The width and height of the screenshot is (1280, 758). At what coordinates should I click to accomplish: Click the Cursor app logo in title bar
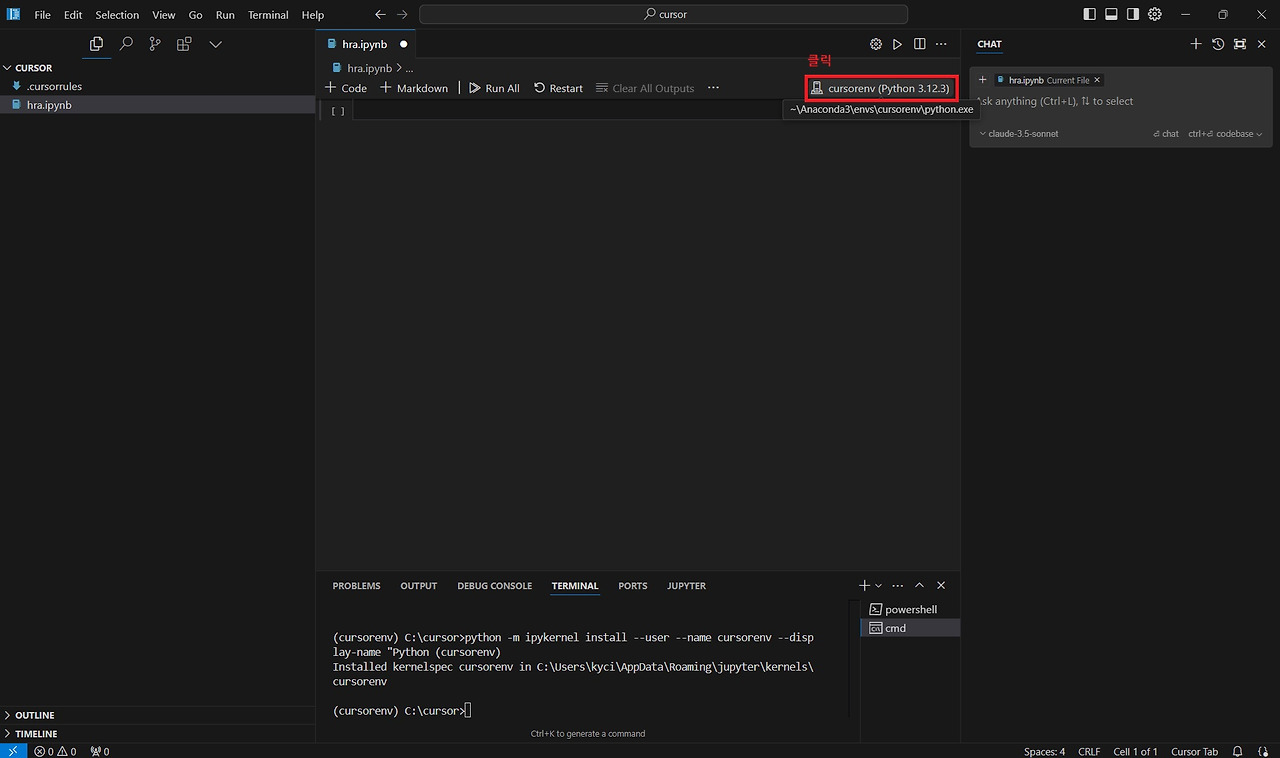point(13,14)
